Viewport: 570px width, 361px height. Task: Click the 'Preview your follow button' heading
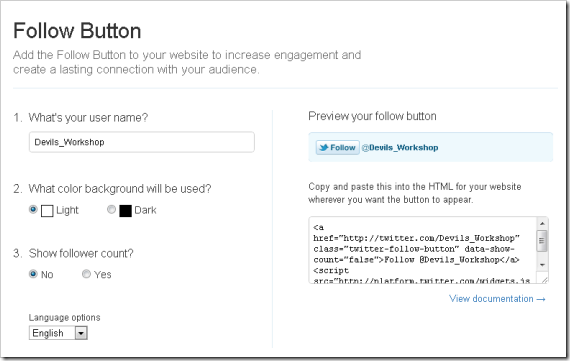[372, 116]
